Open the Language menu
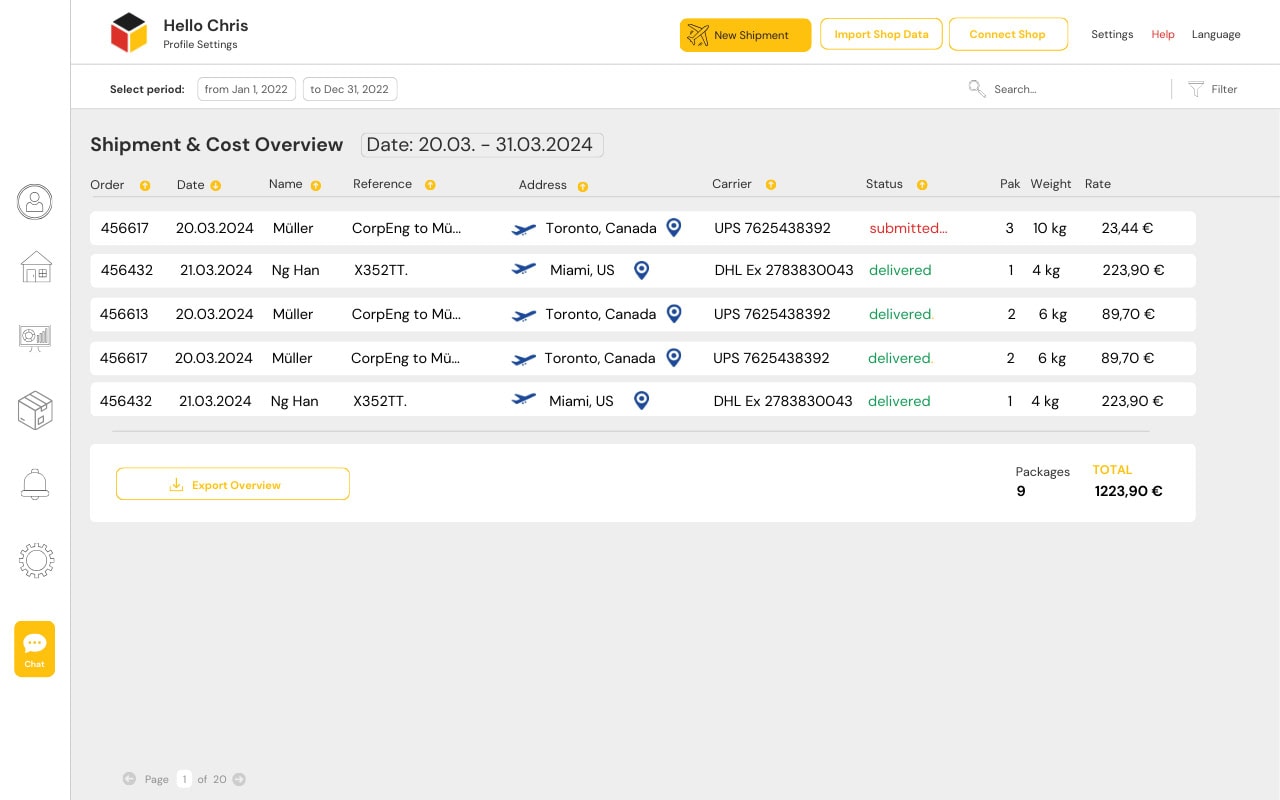This screenshot has width=1280, height=800. [x=1216, y=34]
